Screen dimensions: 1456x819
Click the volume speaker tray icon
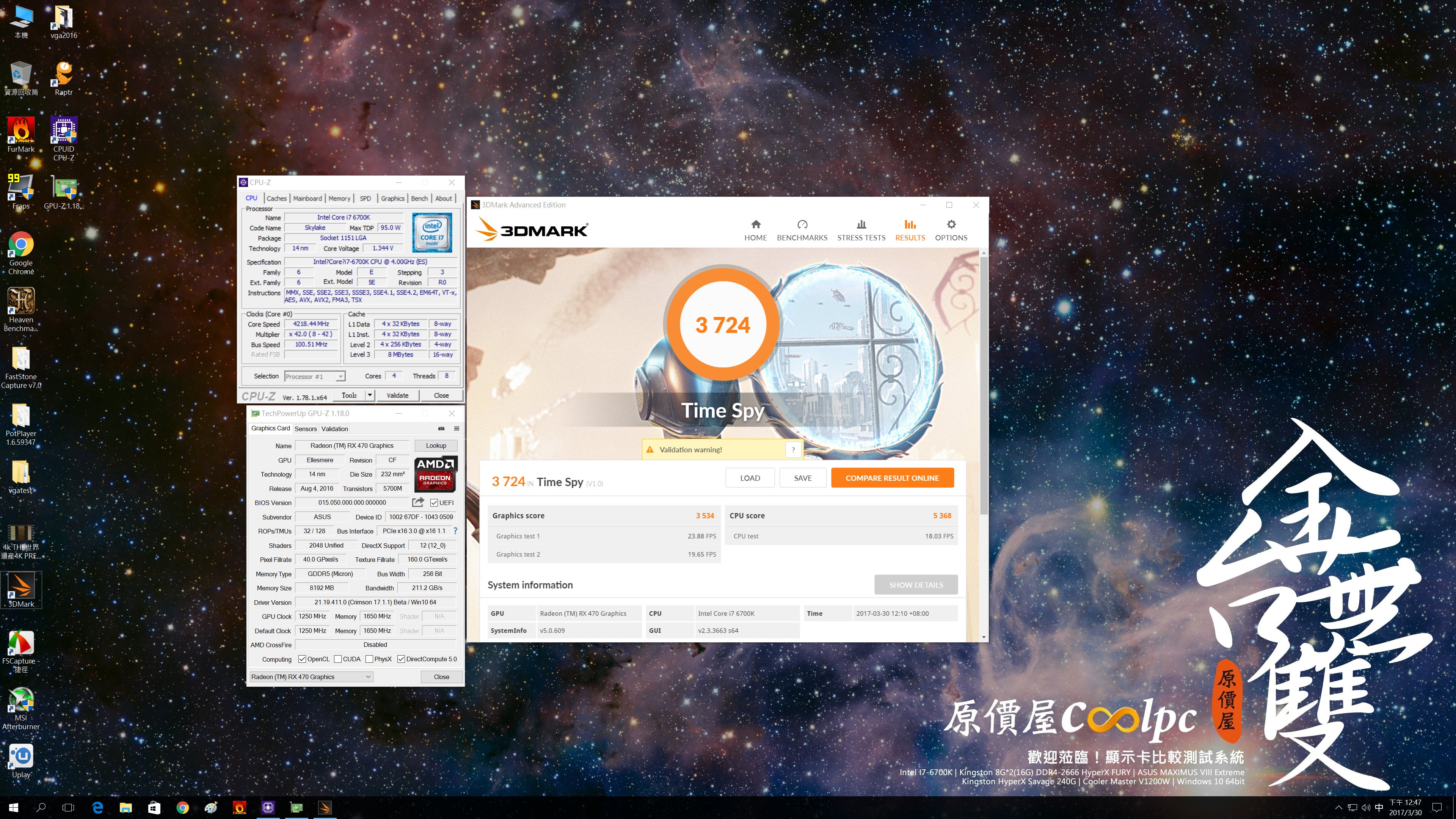[1365, 808]
